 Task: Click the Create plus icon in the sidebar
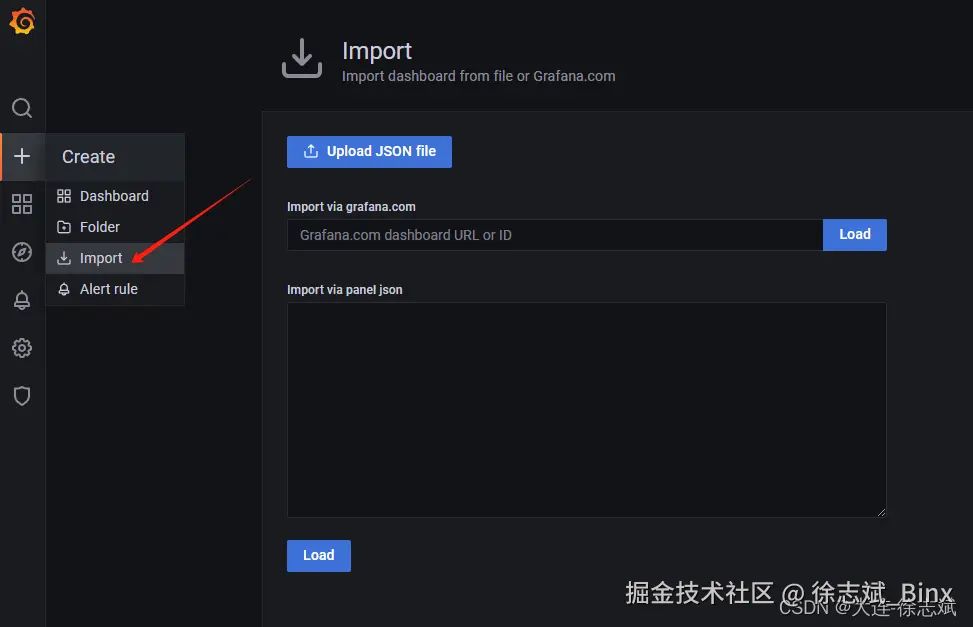pyautogui.click(x=22, y=156)
